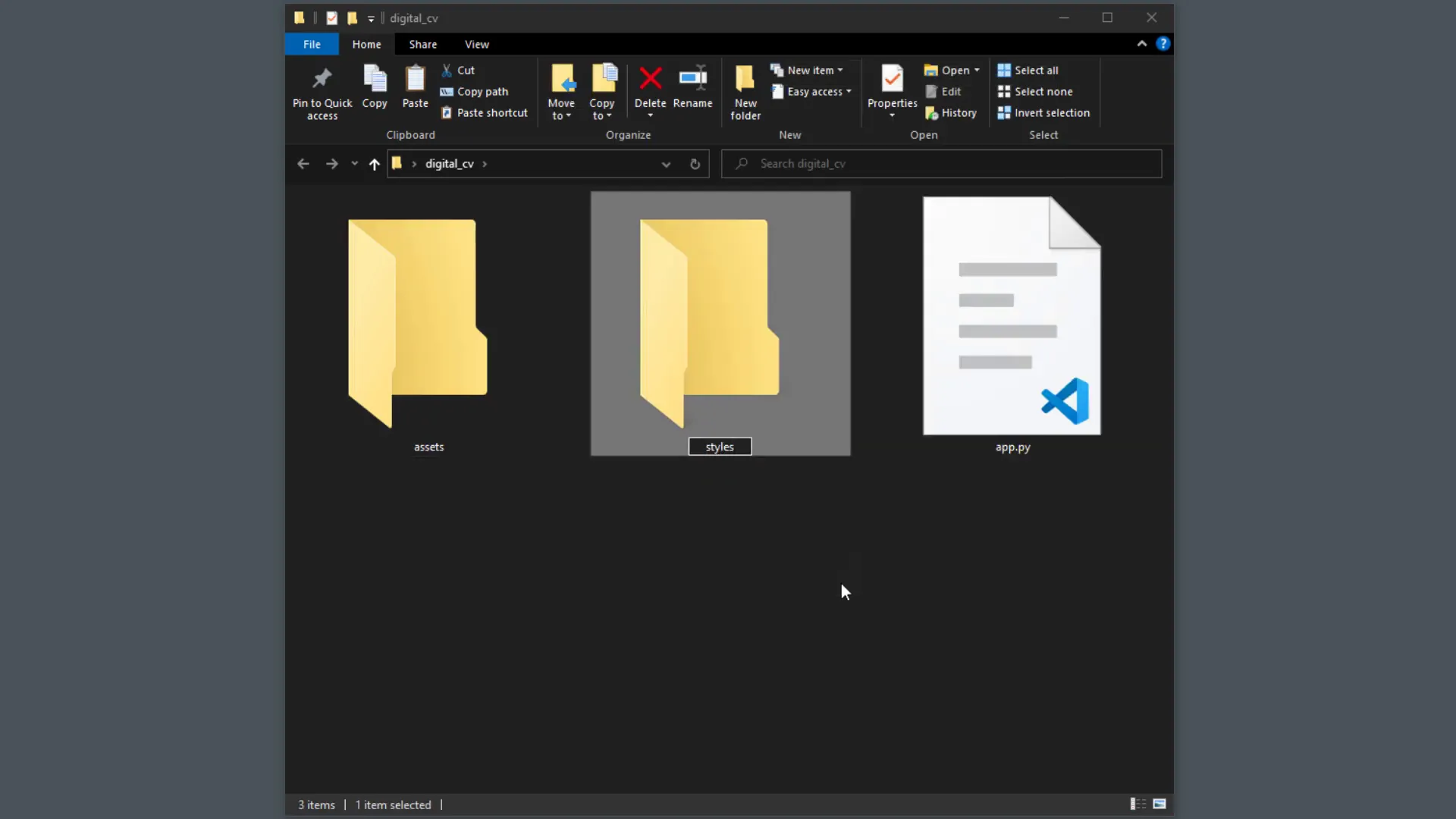Expand the address bar history dropdown
The image size is (1456, 819).
pyautogui.click(x=666, y=164)
